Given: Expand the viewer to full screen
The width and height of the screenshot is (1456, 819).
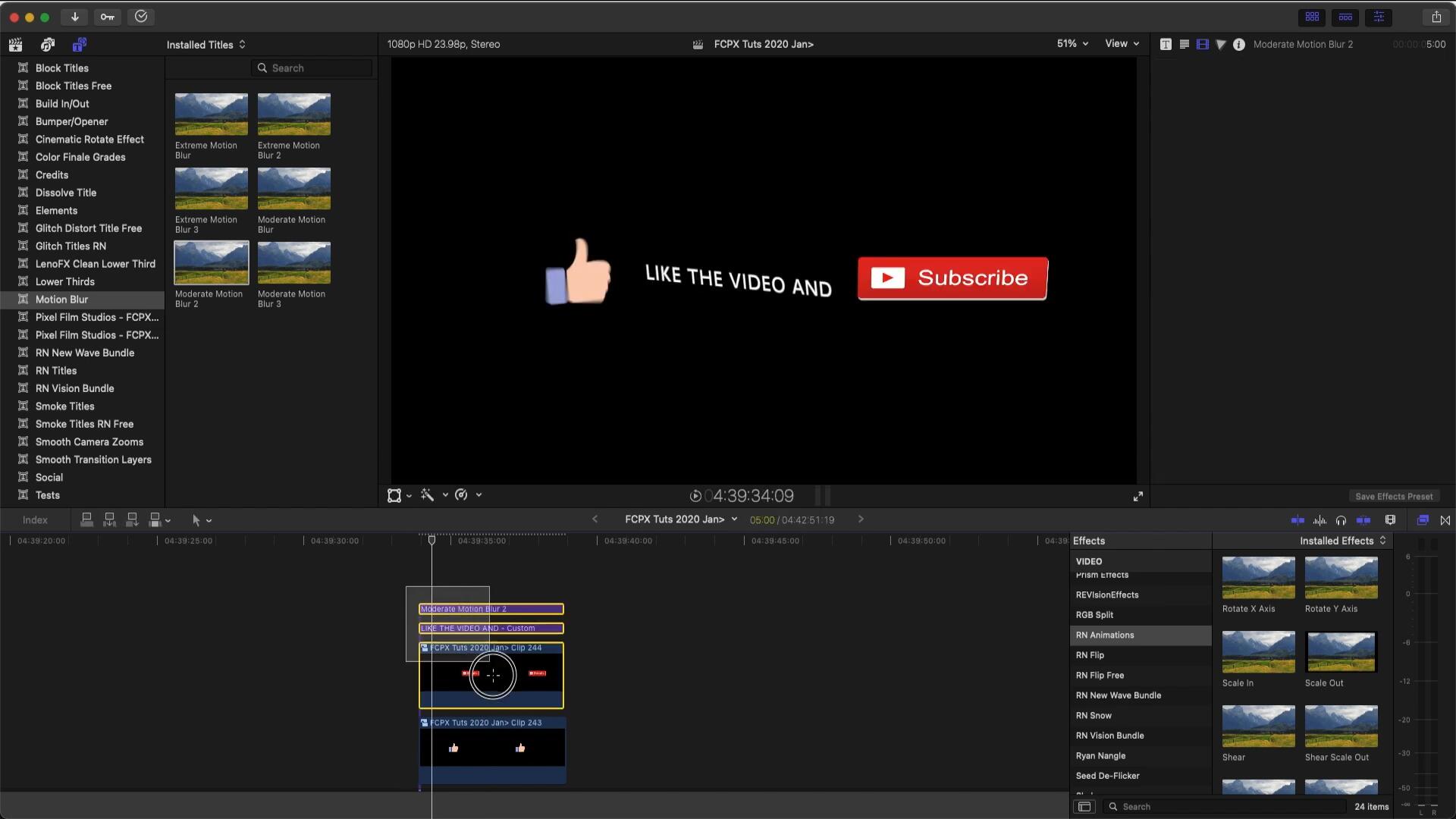Looking at the screenshot, I should [1137, 496].
